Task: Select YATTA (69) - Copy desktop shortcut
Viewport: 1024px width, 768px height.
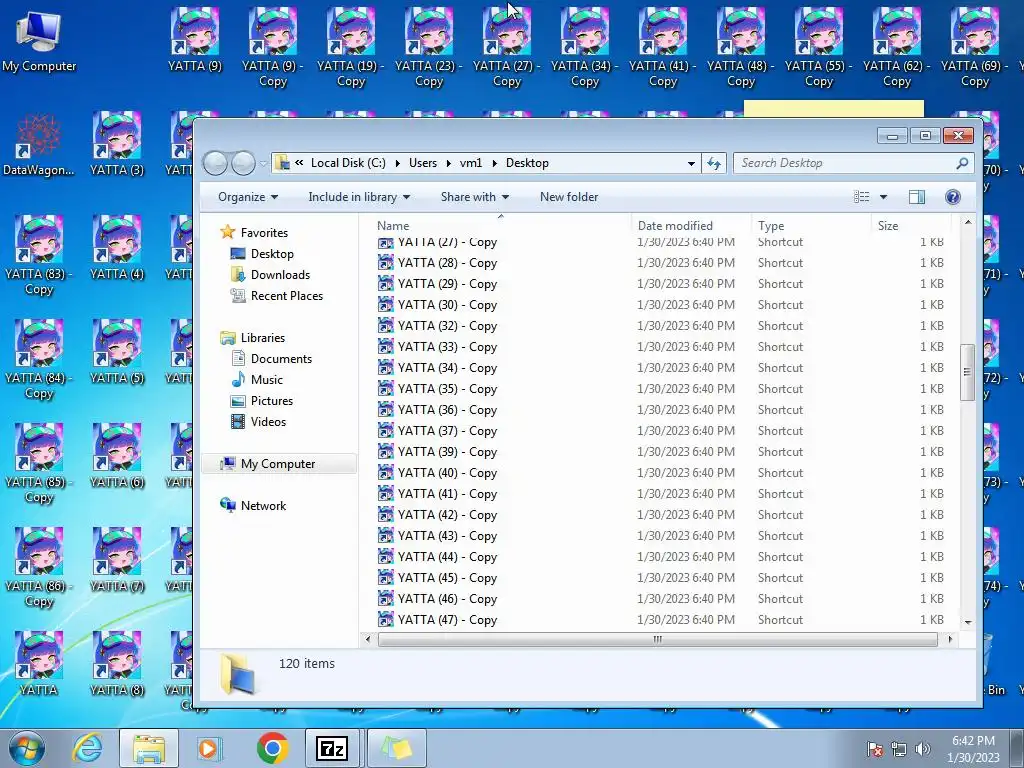Action: point(974,48)
